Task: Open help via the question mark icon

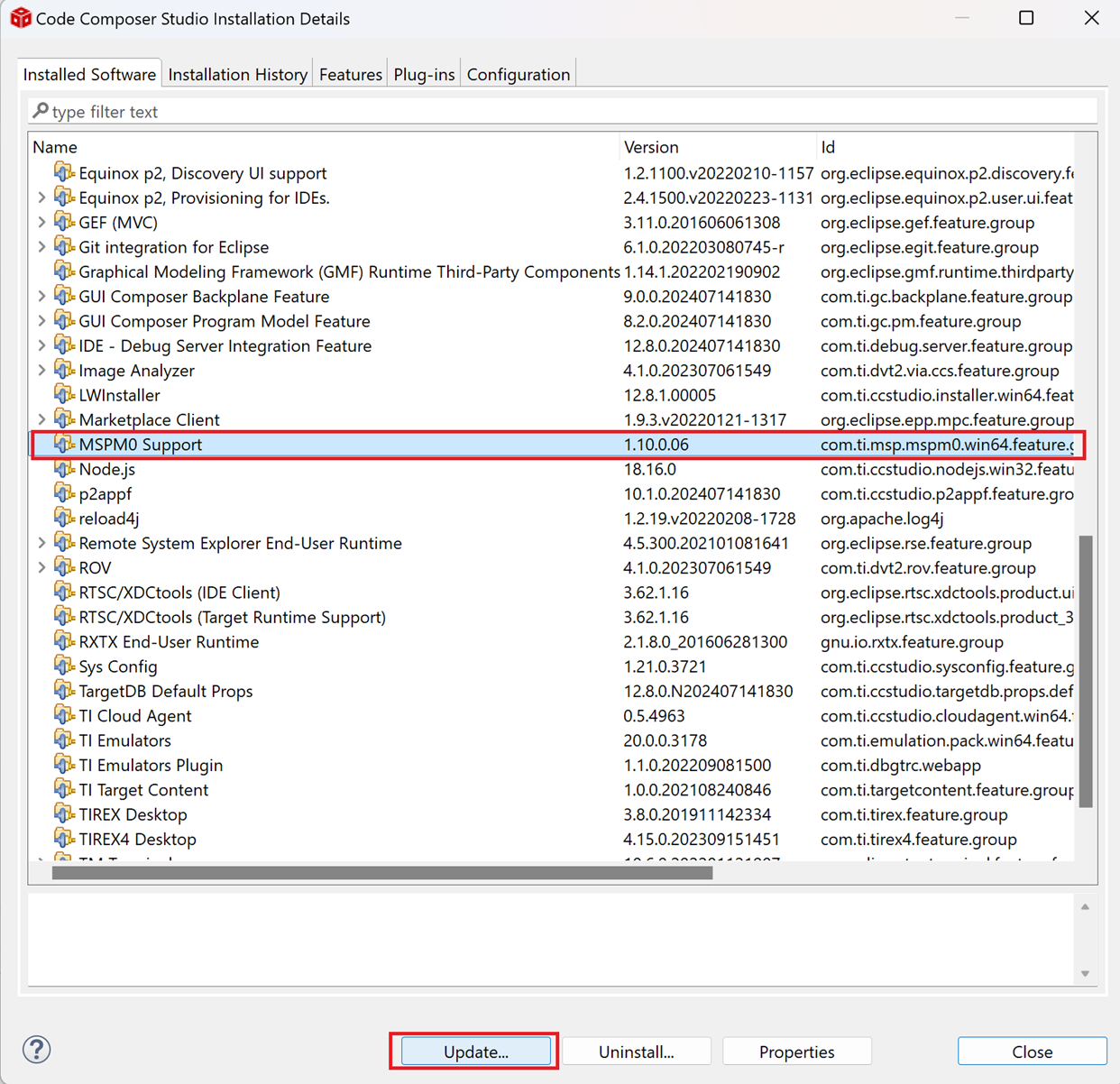Action: pyautogui.click(x=36, y=1050)
